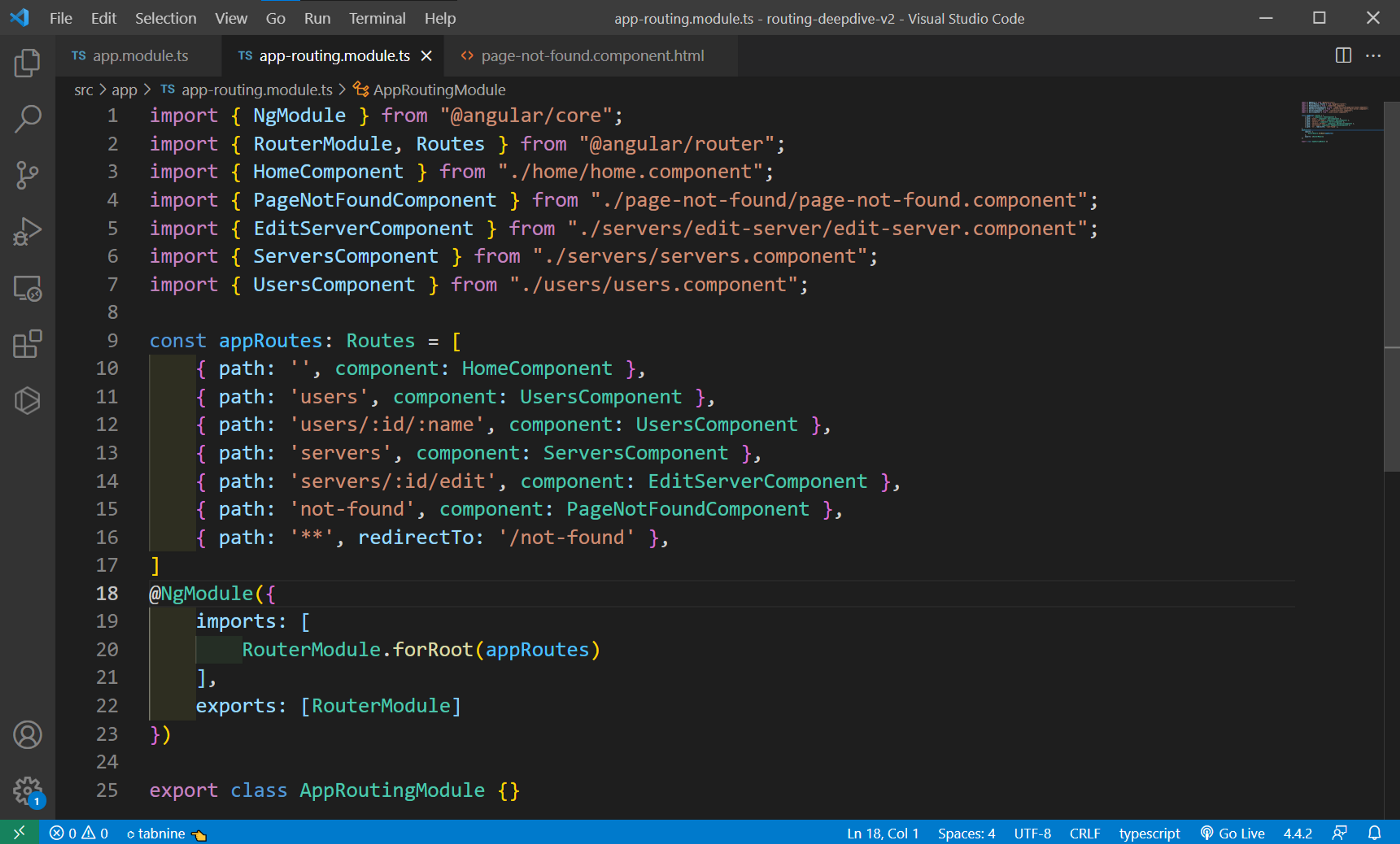Viewport: 1400px width, 844px height.
Task: Click 'appRoutes' constant name on line 9
Action: coord(270,340)
